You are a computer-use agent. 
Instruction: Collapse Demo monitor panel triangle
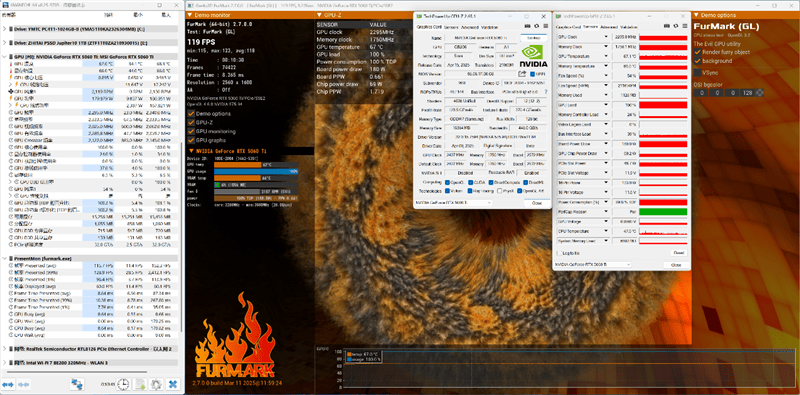click(x=190, y=15)
